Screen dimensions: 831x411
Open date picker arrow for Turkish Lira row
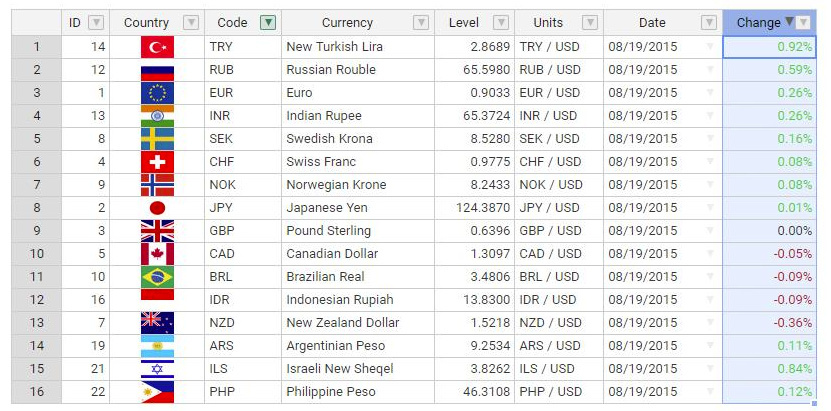click(710, 47)
